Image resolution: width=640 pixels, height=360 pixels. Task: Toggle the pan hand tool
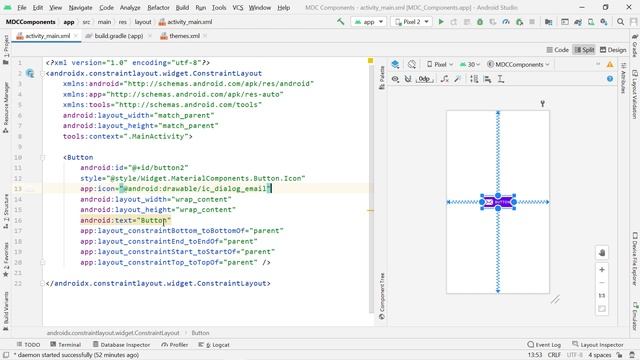coord(602,253)
